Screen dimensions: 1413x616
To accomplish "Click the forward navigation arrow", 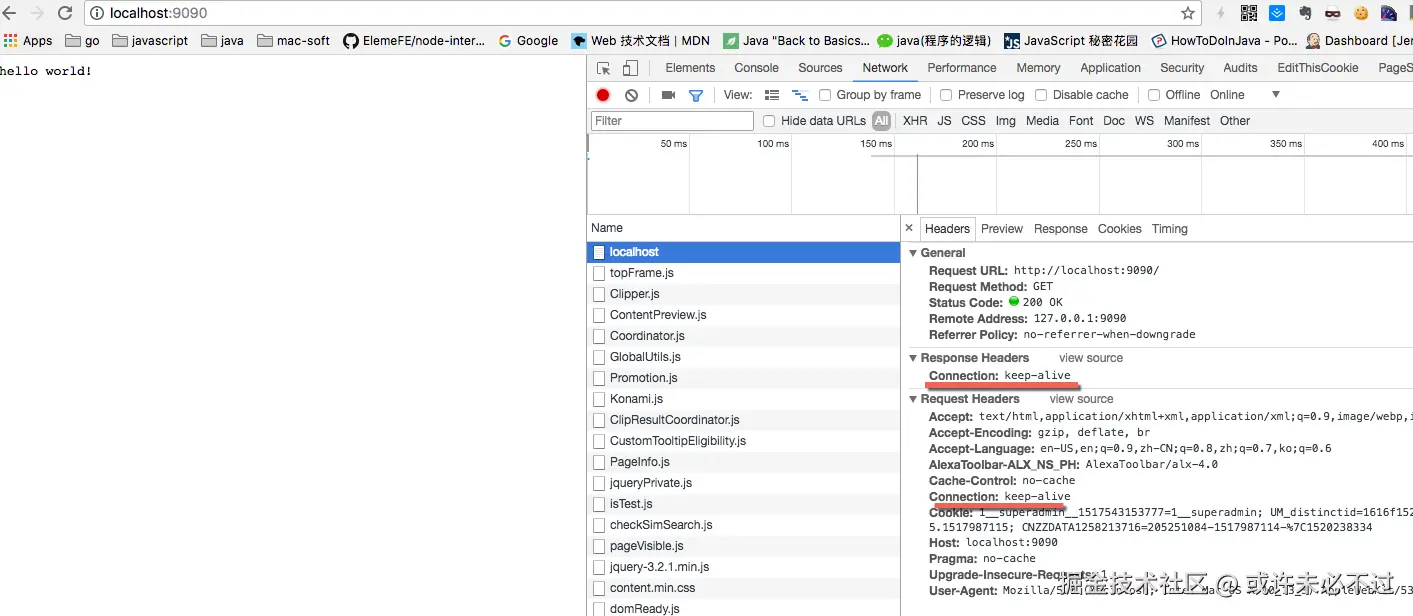I will tap(37, 13).
